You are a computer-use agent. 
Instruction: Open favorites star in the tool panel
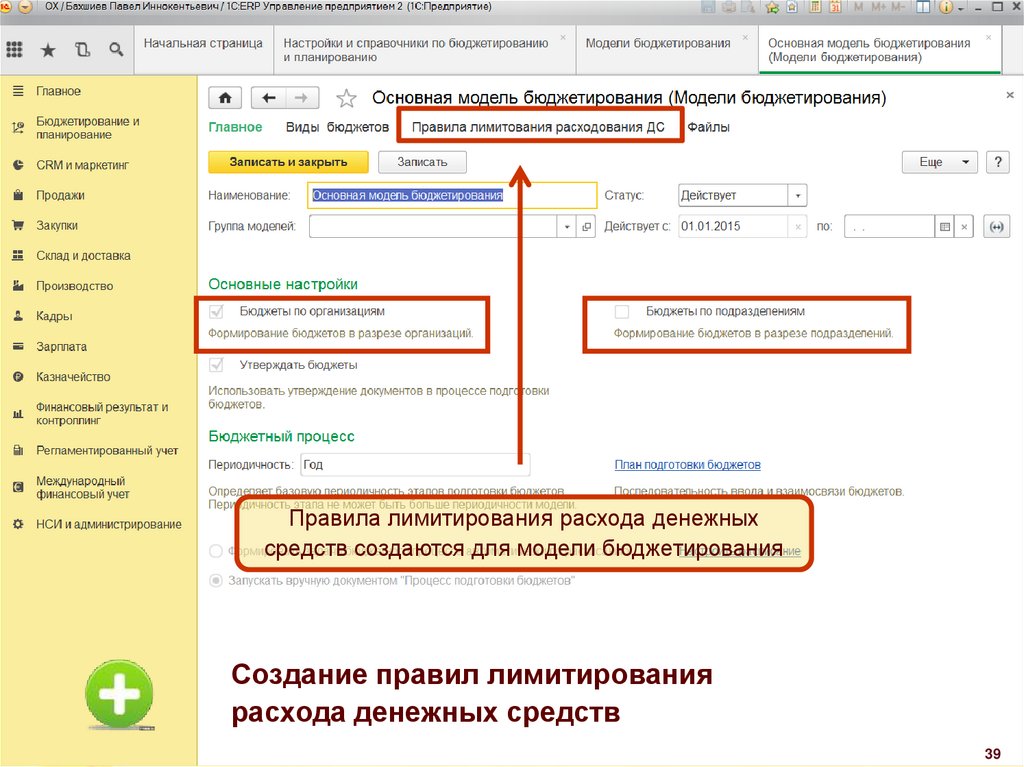click(x=48, y=50)
